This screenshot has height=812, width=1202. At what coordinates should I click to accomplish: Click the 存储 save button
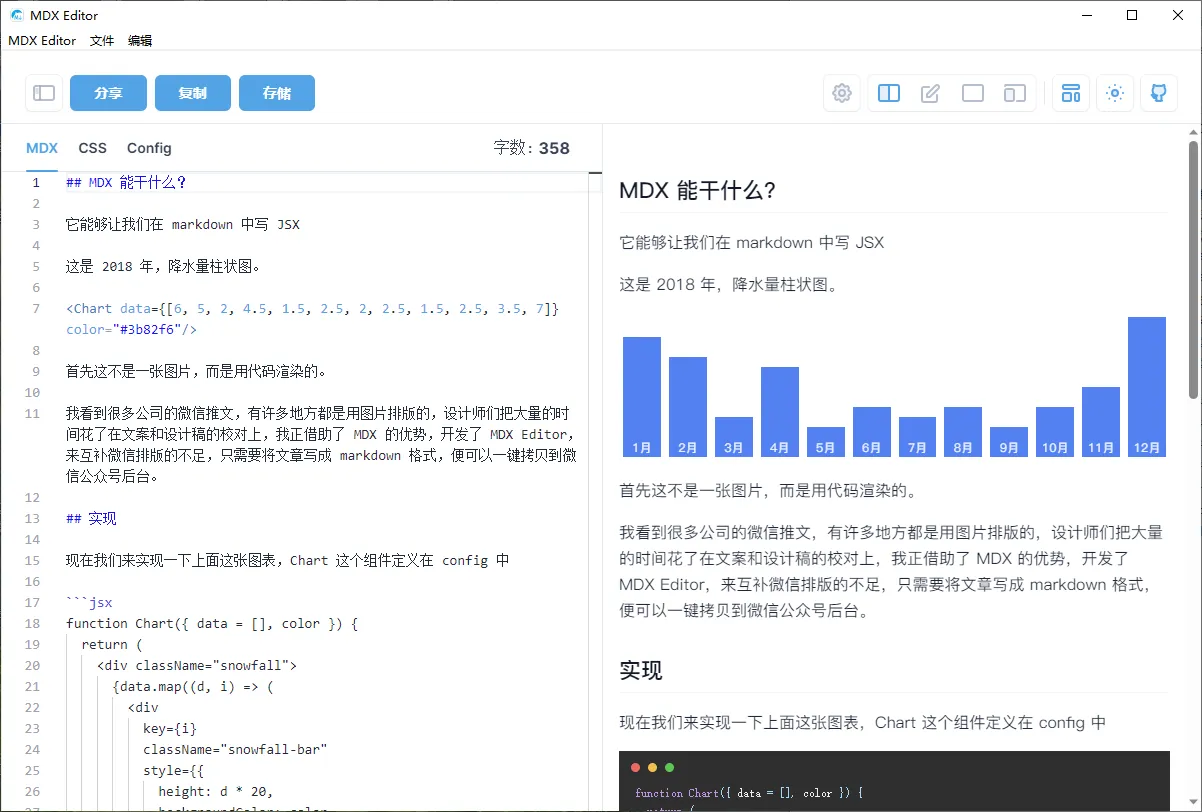tap(277, 93)
